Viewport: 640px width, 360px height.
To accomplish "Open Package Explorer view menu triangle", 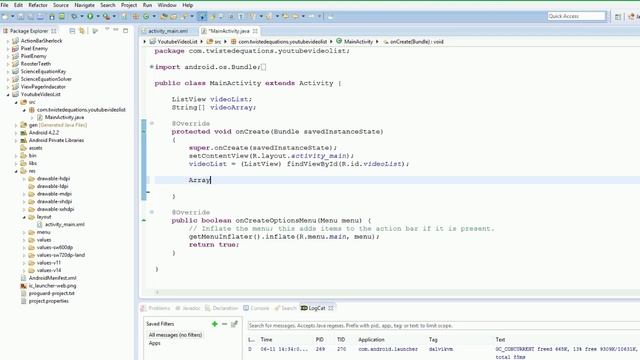I will 107,30.
